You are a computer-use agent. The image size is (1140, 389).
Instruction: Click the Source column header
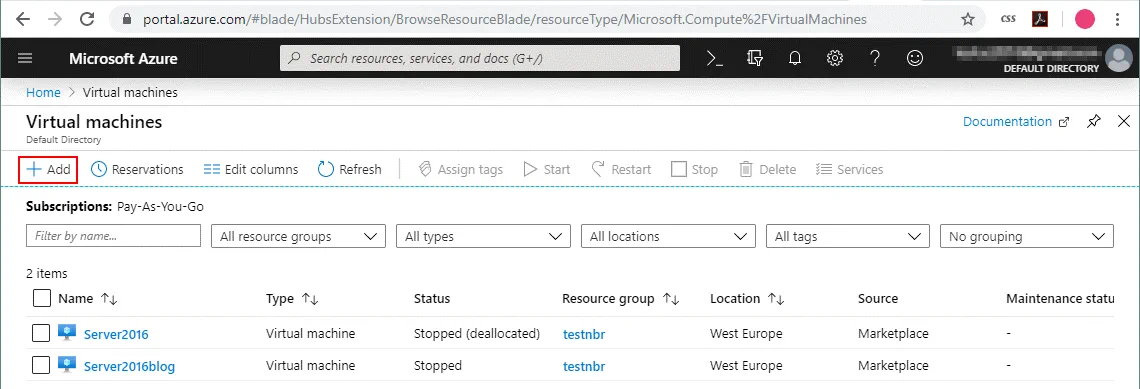(878, 299)
